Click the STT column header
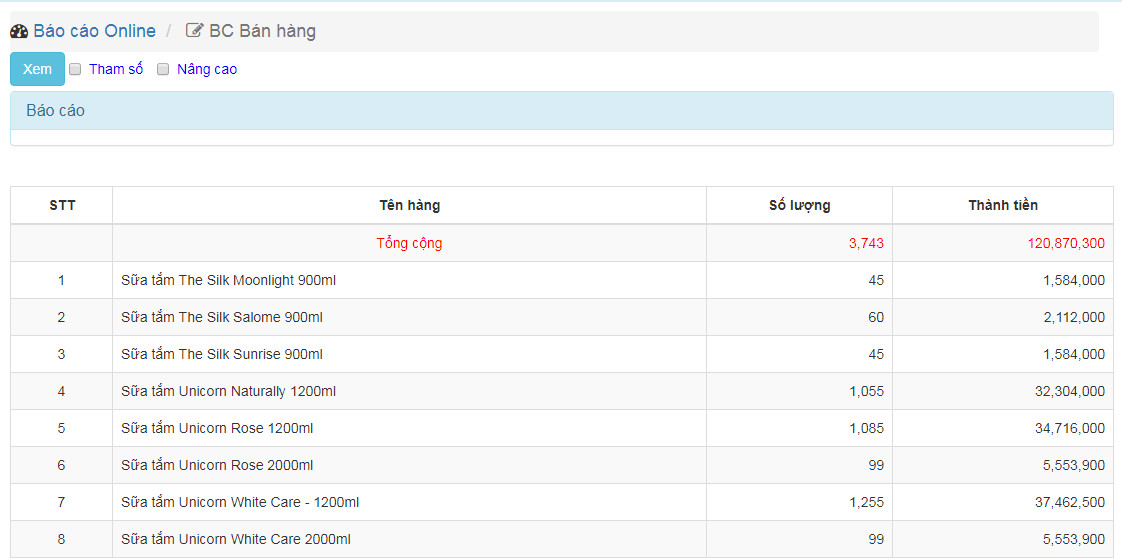 62,205
